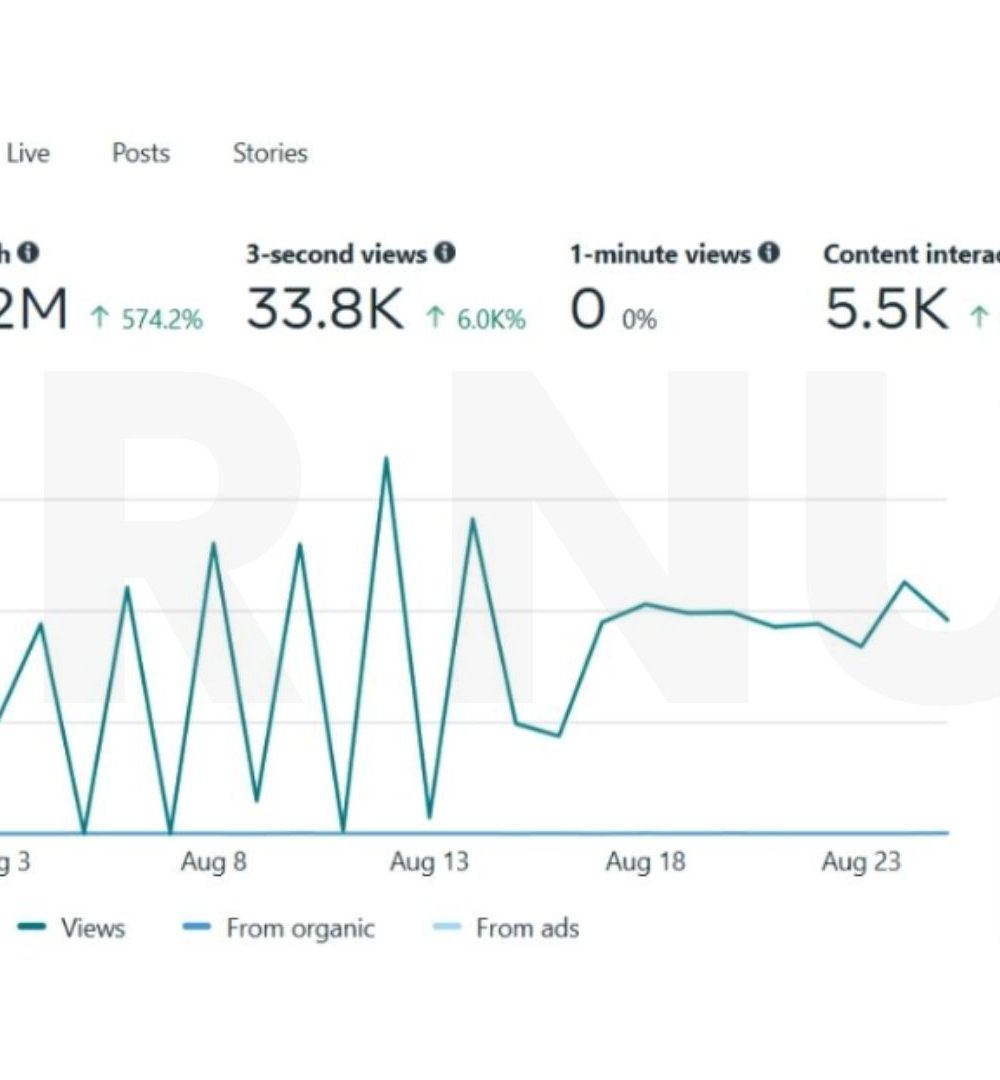Screen dimensions: 1000x1080
Task: Click the info icon beside 1-minute views
Action: [769, 253]
